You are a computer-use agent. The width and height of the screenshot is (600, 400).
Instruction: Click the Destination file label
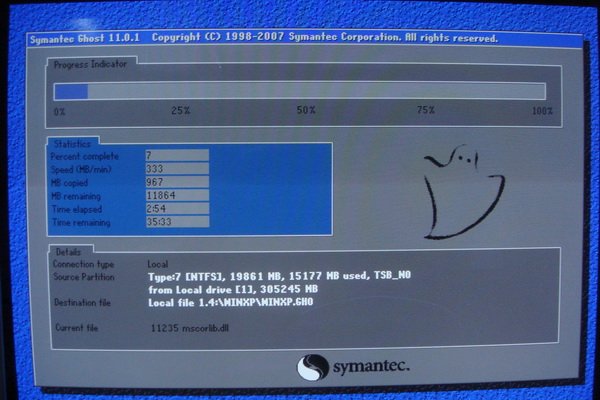coord(82,303)
